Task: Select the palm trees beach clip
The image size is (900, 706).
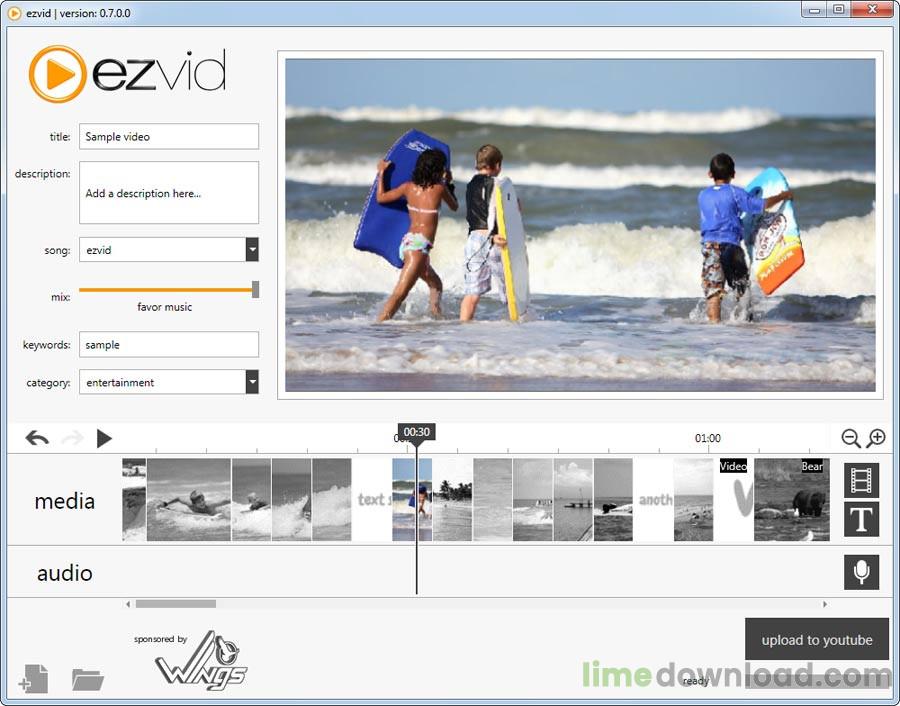Action: 452,499
